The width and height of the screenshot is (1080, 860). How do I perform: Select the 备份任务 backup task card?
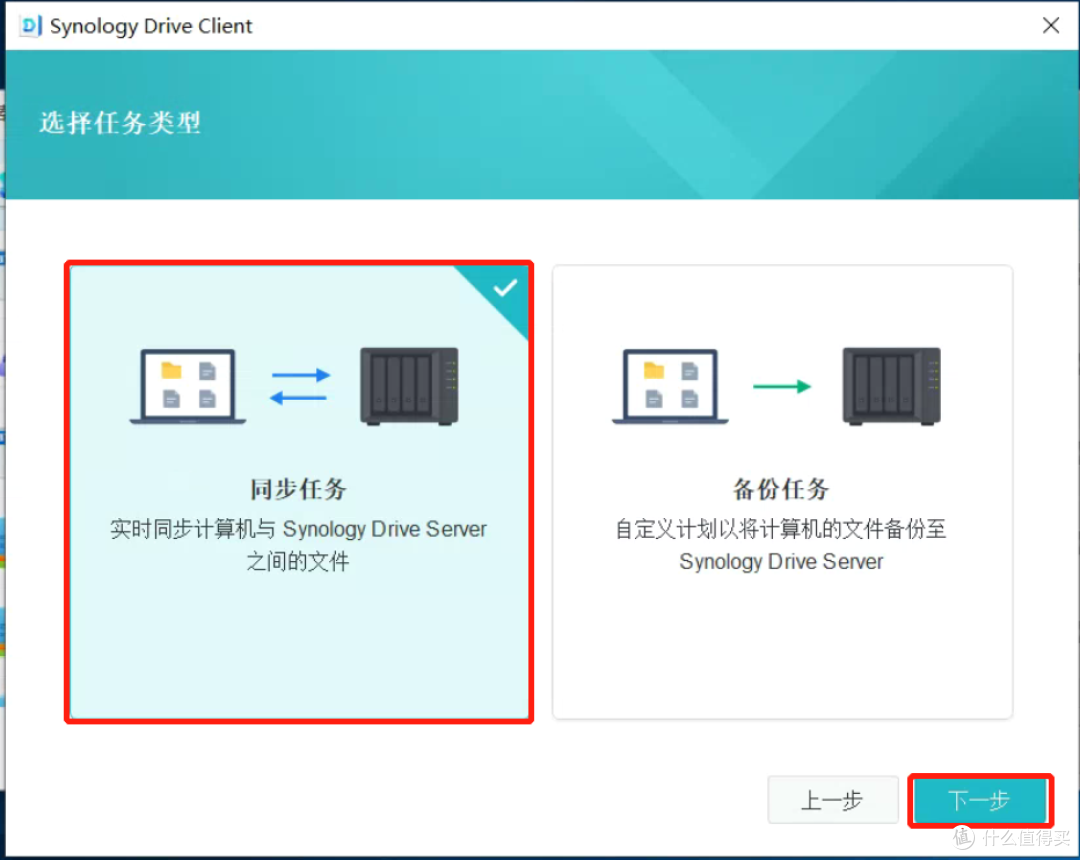click(x=782, y=492)
